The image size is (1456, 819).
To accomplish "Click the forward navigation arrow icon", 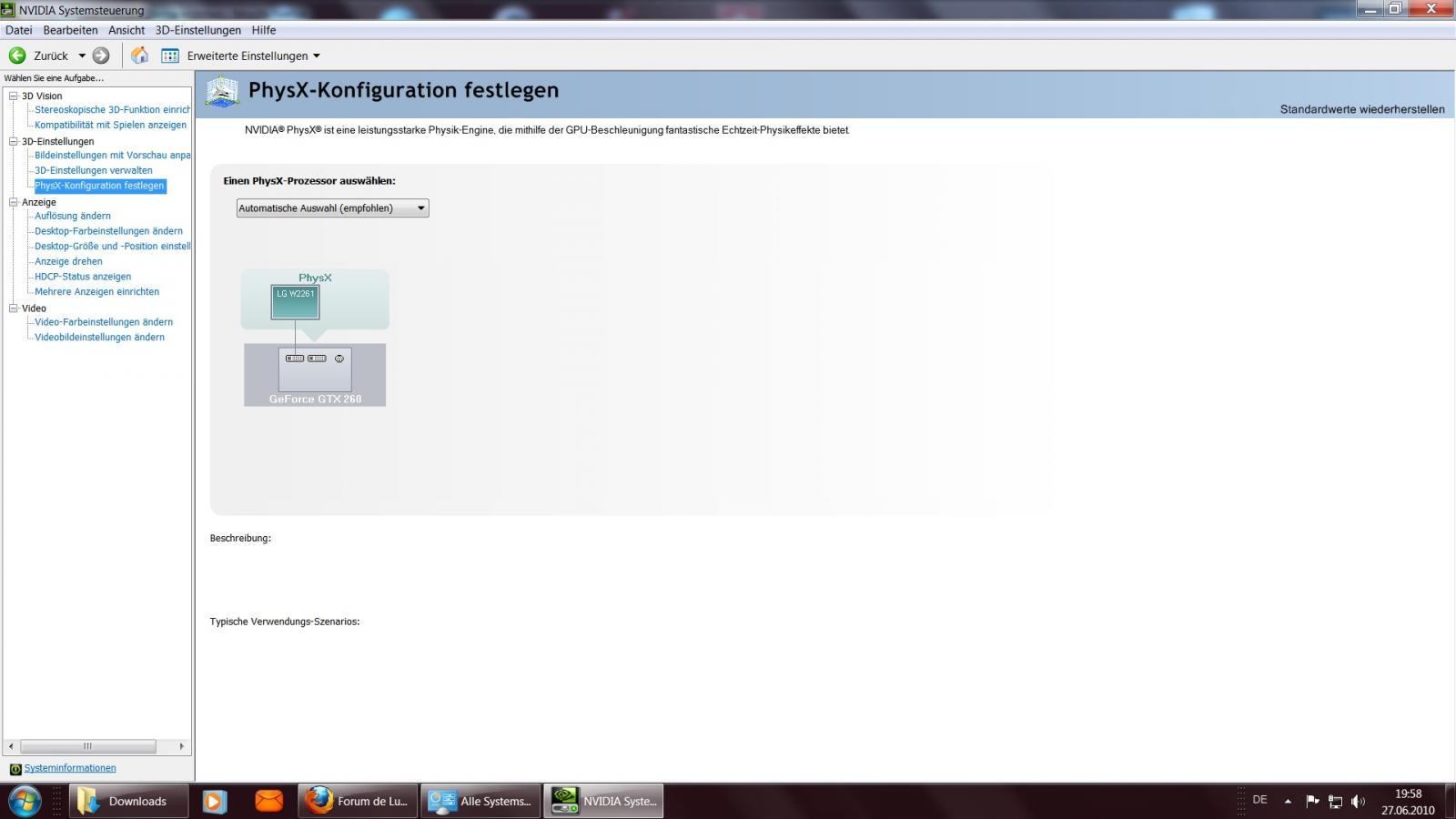I will (x=101, y=56).
